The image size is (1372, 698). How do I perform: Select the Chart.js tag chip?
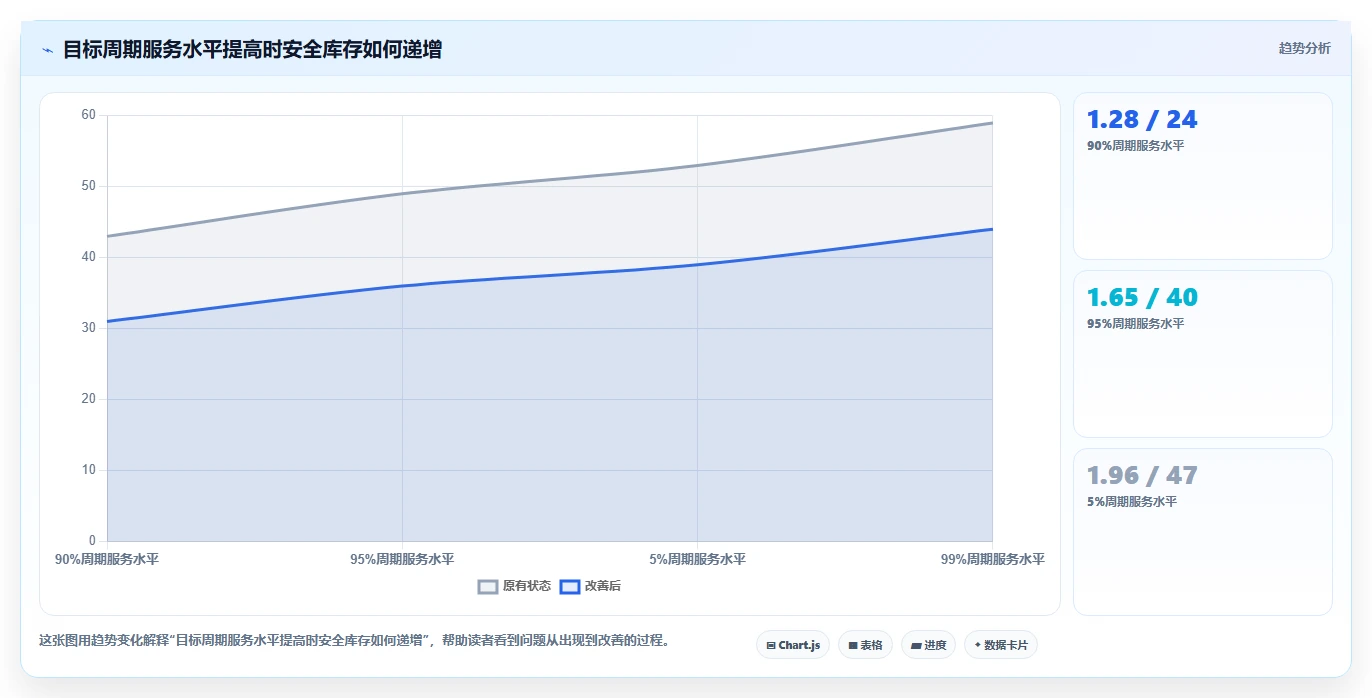point(793,645)
